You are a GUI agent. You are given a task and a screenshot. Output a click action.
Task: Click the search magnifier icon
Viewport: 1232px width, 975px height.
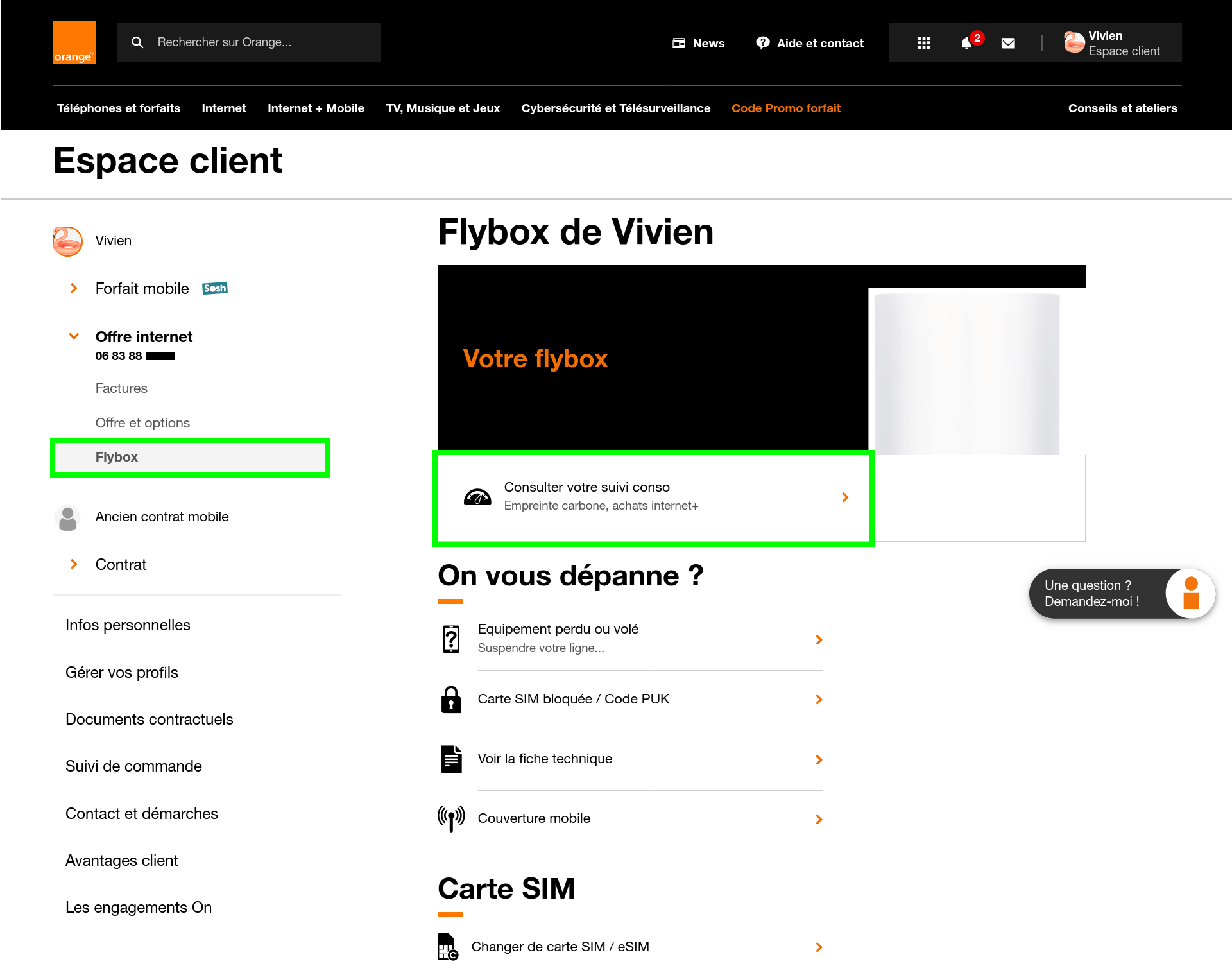click(137, 42)
